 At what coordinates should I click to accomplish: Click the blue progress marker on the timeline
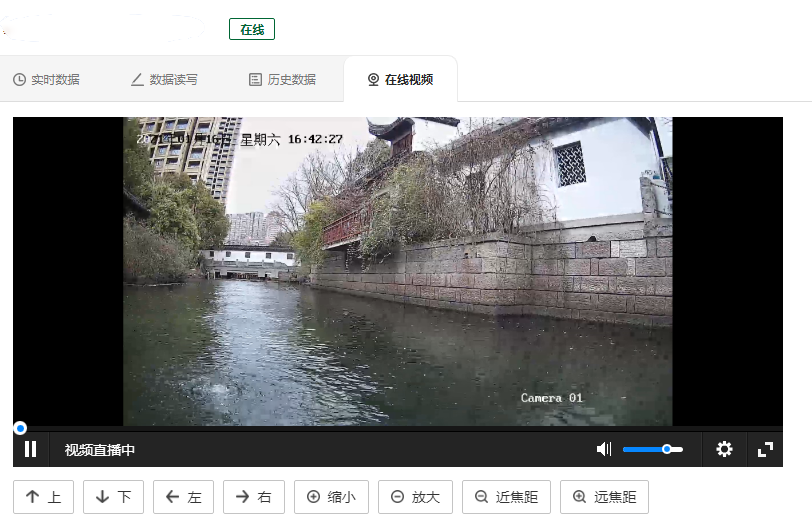(20, 428)
